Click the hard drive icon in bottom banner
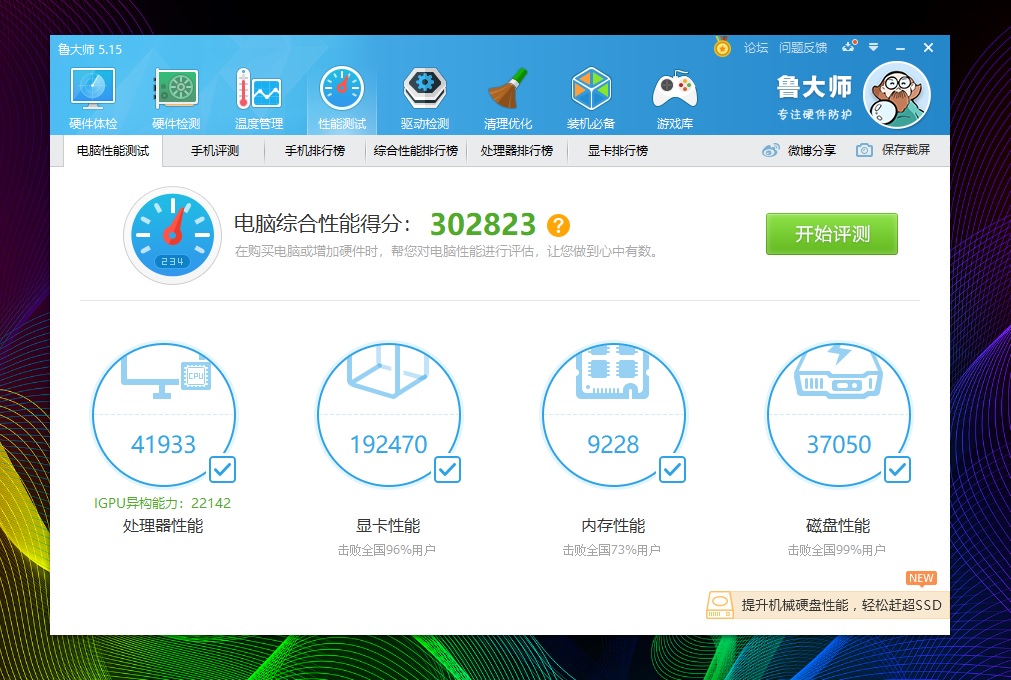 720,605
